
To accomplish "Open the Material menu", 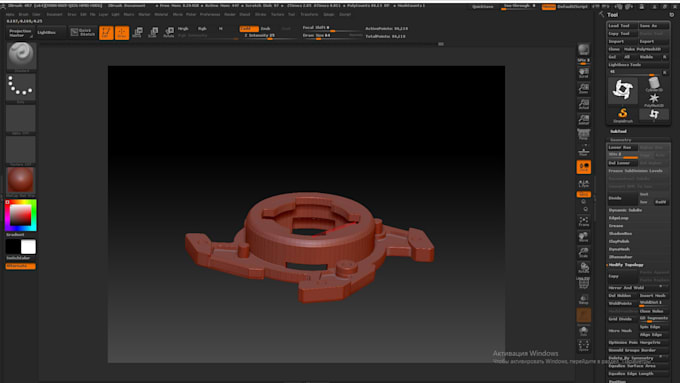I will click(x=161, y=14).
